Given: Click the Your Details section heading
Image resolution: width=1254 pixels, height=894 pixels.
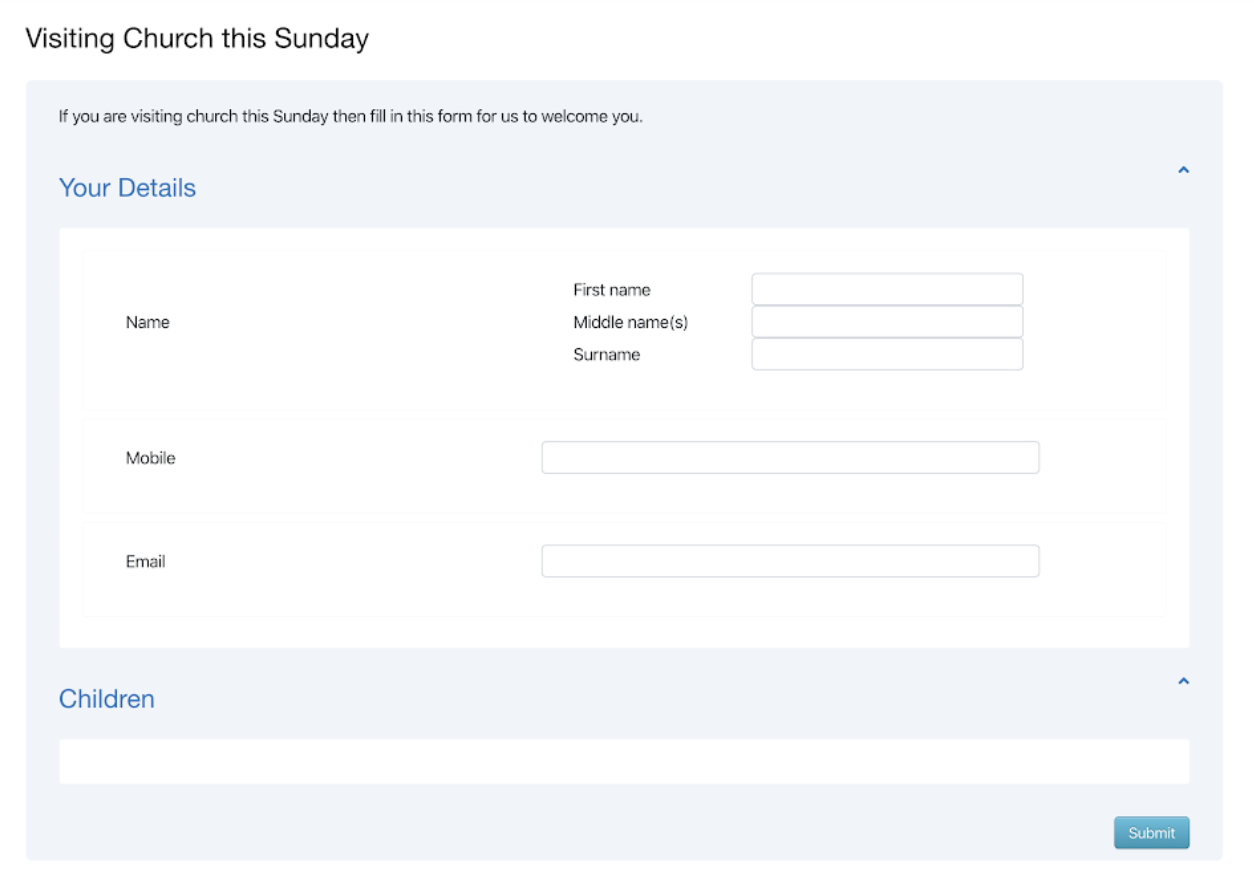Looking at the screenshot, I should click(x=127, y=188).
